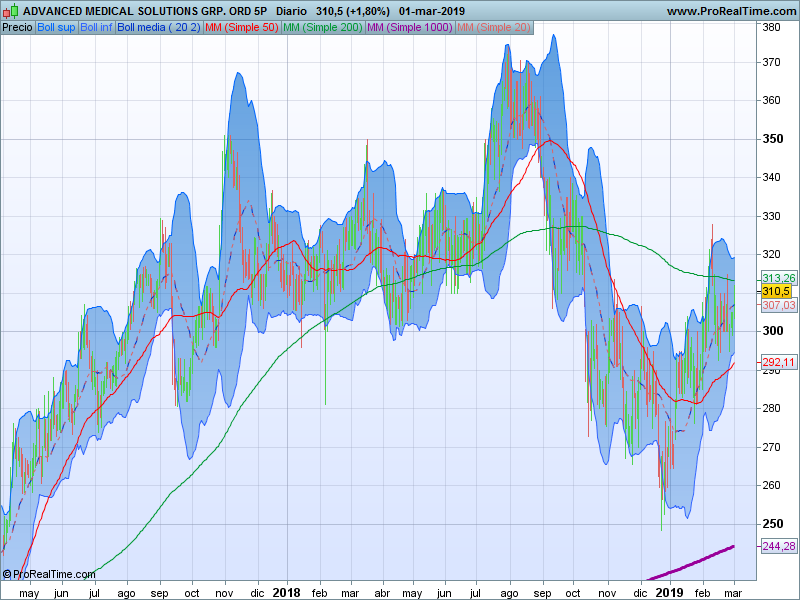Image resolution: width=800 pixels, height=600 pixels.
Task: Select the Boll inf legend label
Action: [x=96, y=28]
